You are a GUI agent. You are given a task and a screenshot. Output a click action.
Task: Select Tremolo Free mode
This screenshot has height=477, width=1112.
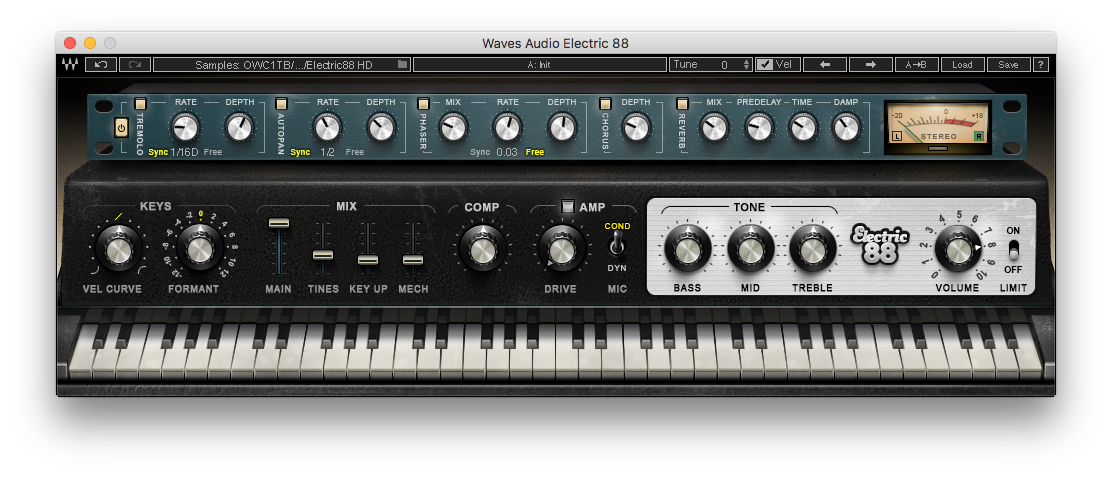pos(213,152)
